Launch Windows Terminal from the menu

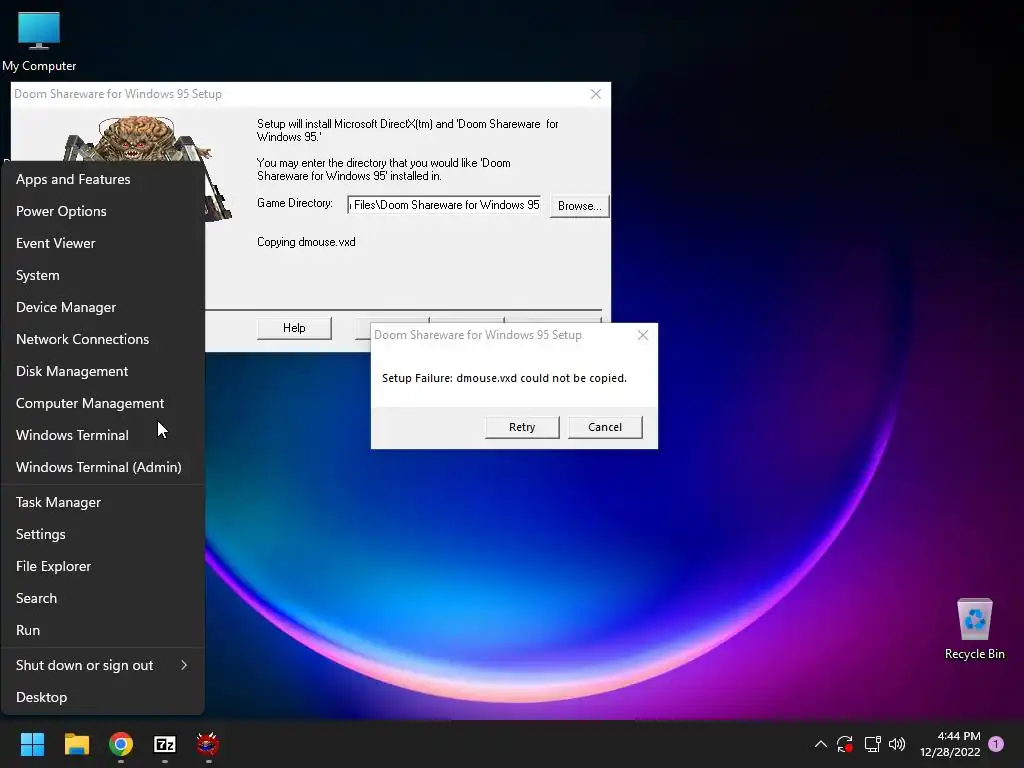point(103,435)
